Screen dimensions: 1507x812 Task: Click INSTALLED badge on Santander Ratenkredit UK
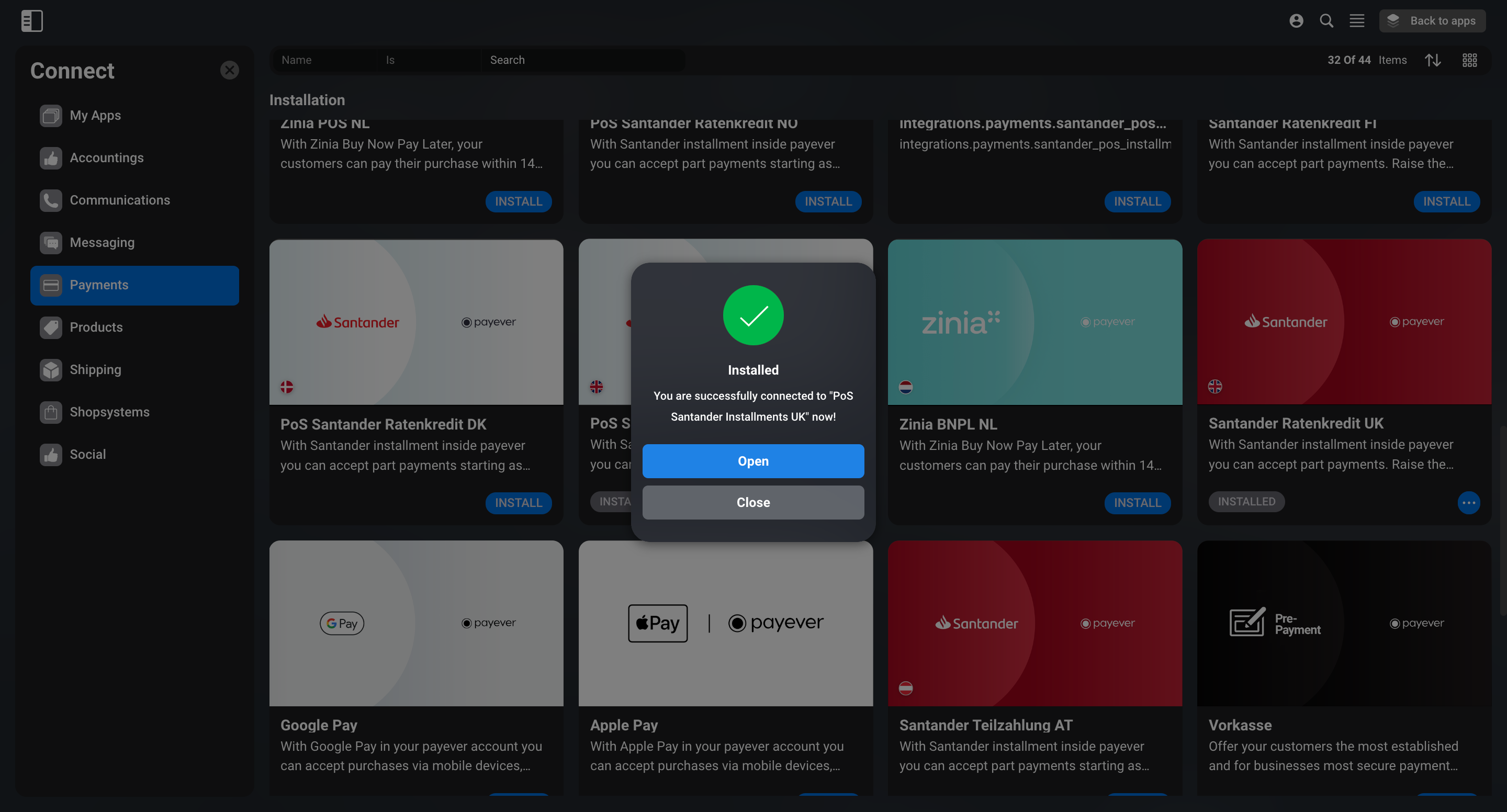(1246, 502)
